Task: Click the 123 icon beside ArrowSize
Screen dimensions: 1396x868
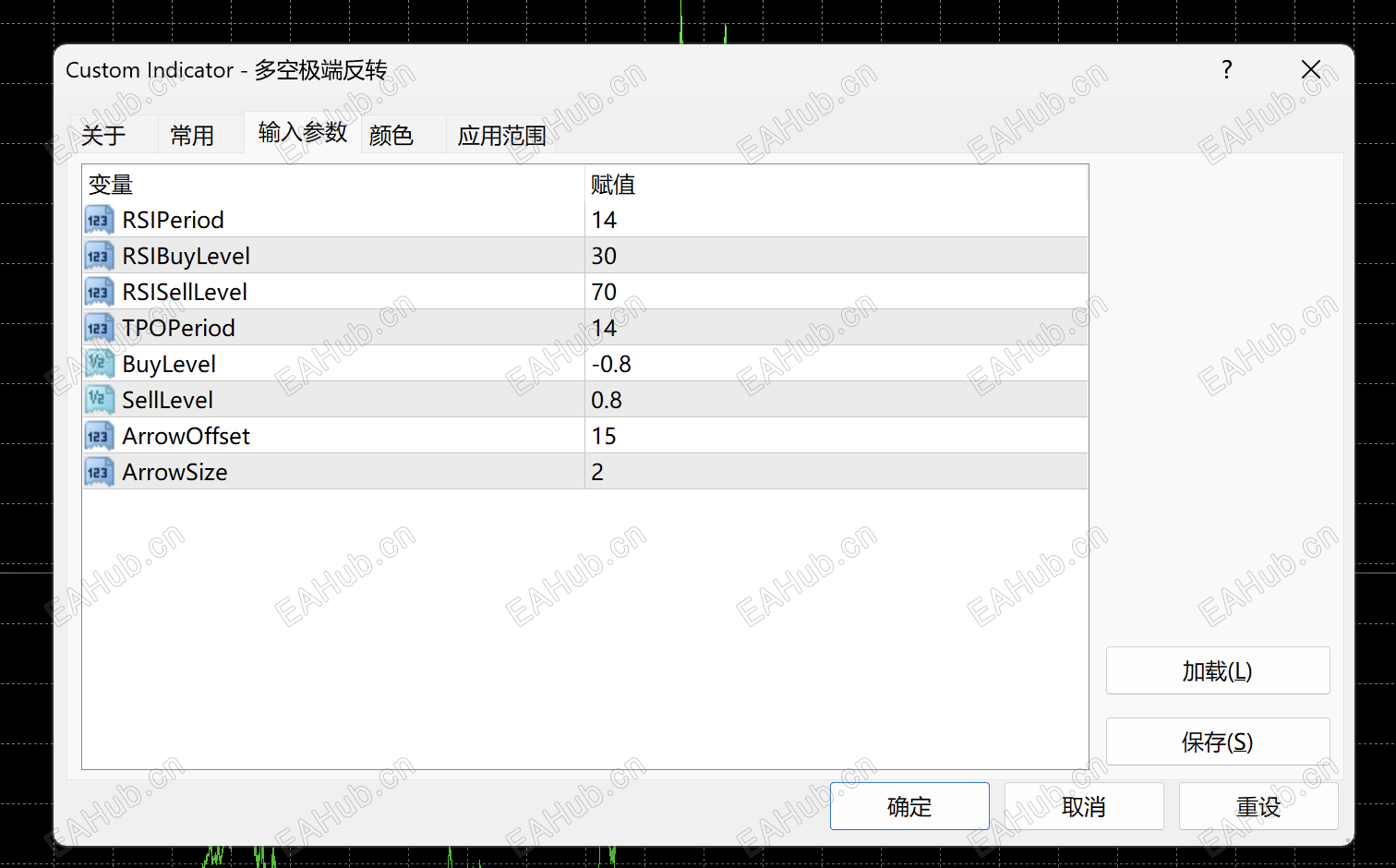Action: (98, 471)
